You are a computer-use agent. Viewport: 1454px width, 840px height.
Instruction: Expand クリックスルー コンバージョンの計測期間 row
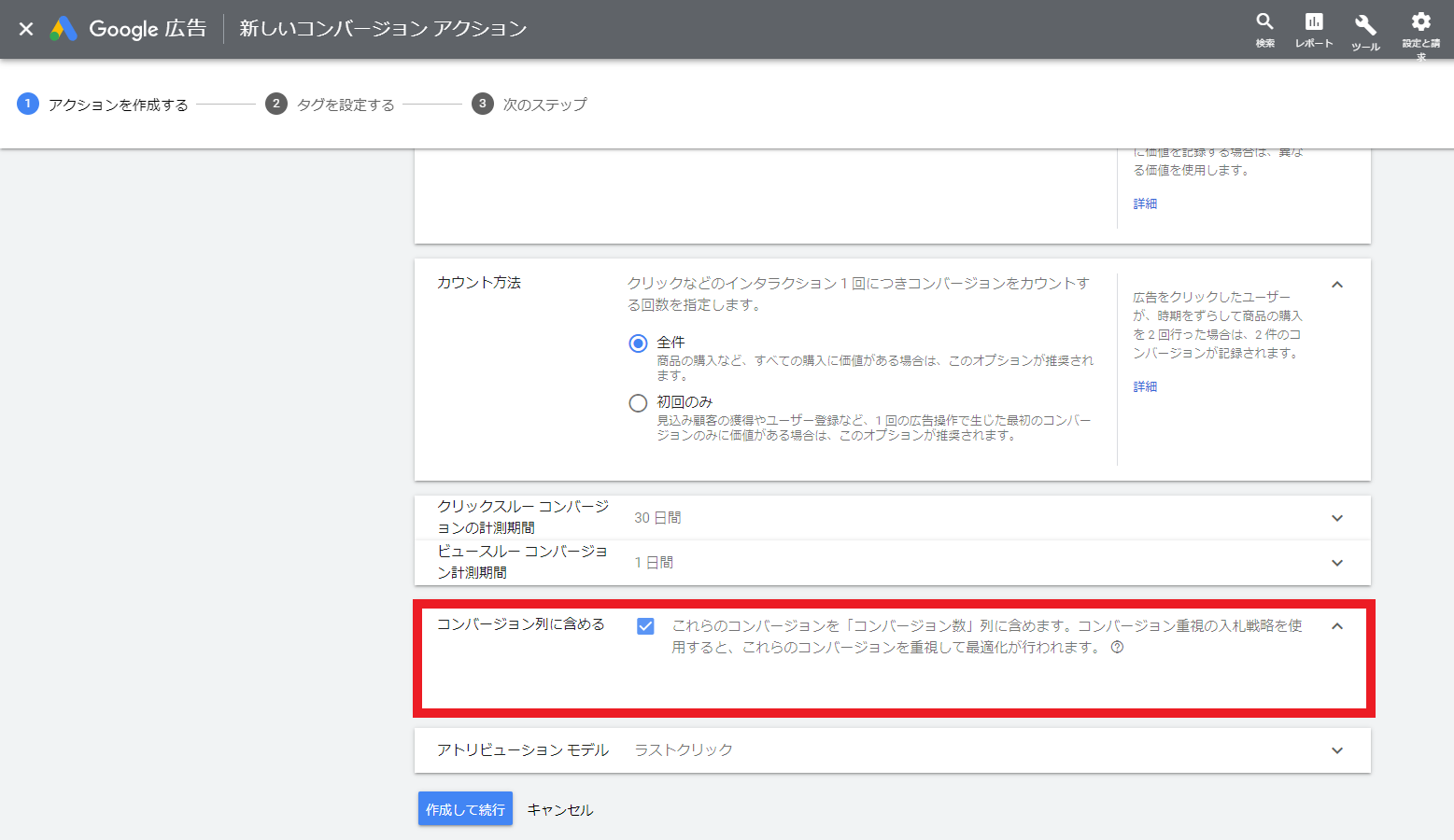point(893,517)
